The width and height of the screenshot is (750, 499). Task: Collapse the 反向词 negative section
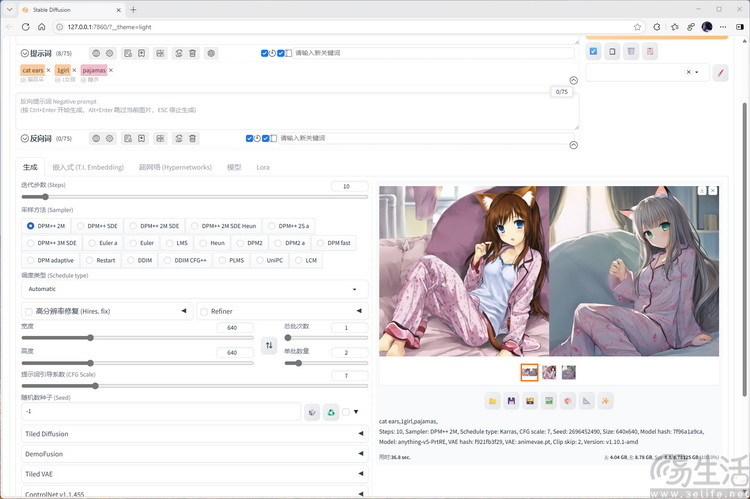pos(25,138)
